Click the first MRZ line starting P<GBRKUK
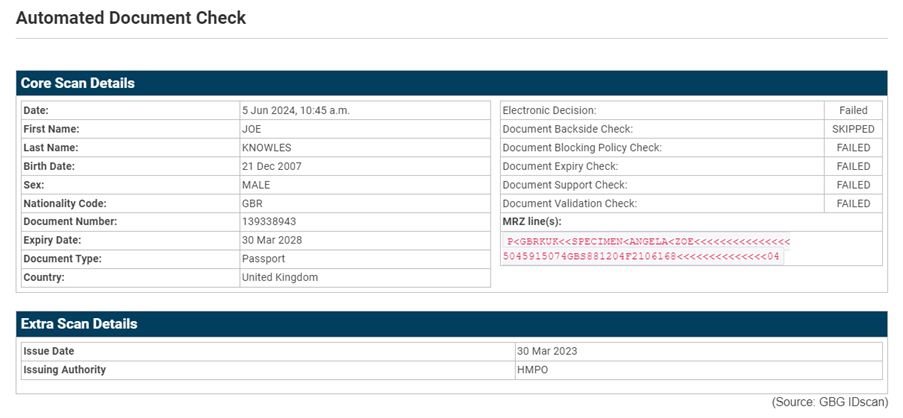The width and height of the screenshot is (903, 418). click(648, 242)
